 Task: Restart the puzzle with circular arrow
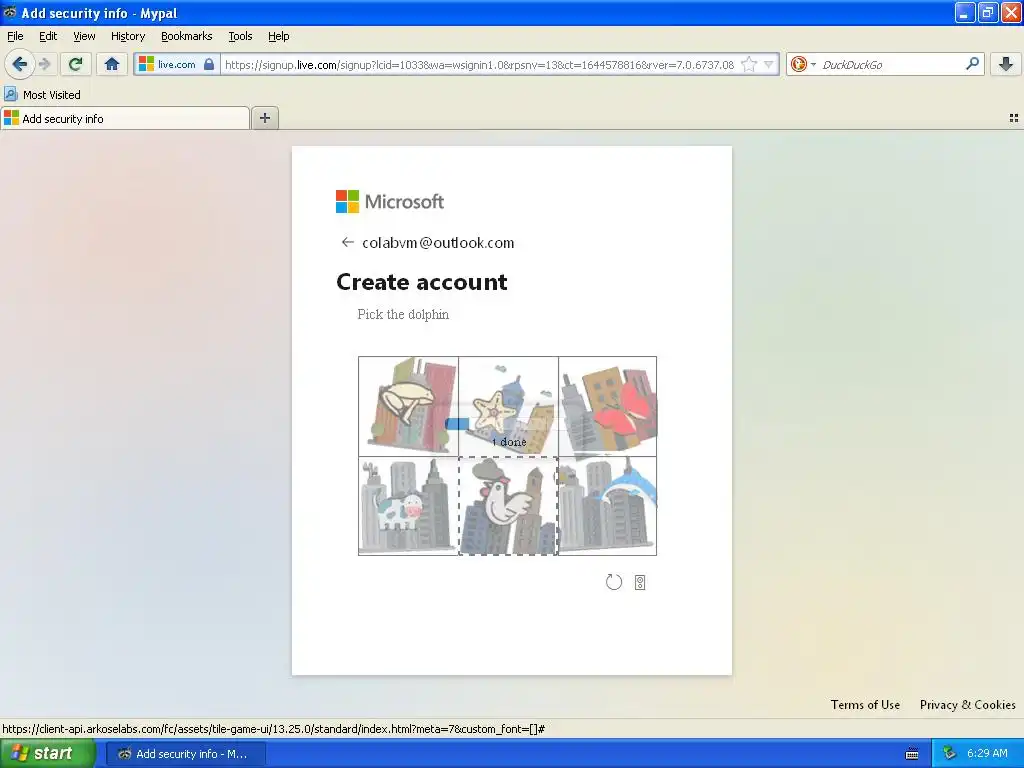(x=613, y=582)
